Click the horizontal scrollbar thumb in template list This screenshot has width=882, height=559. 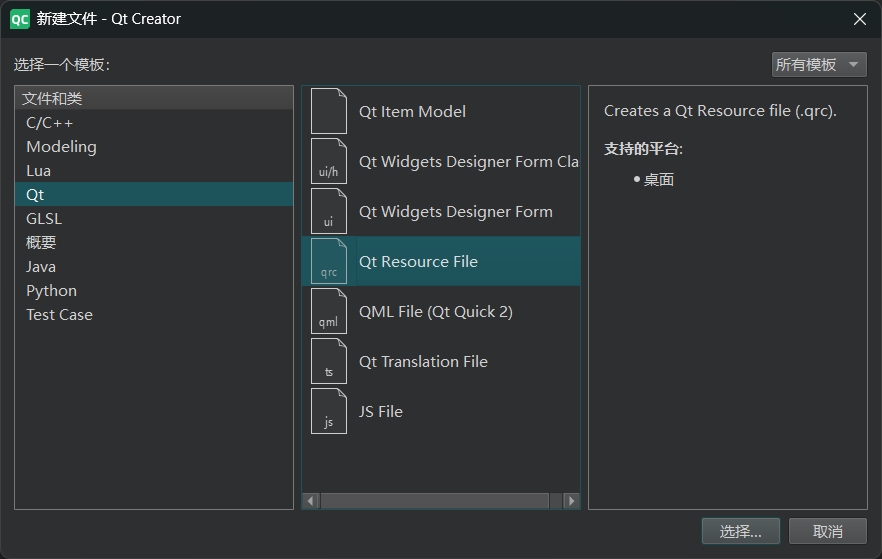point(435,501)
